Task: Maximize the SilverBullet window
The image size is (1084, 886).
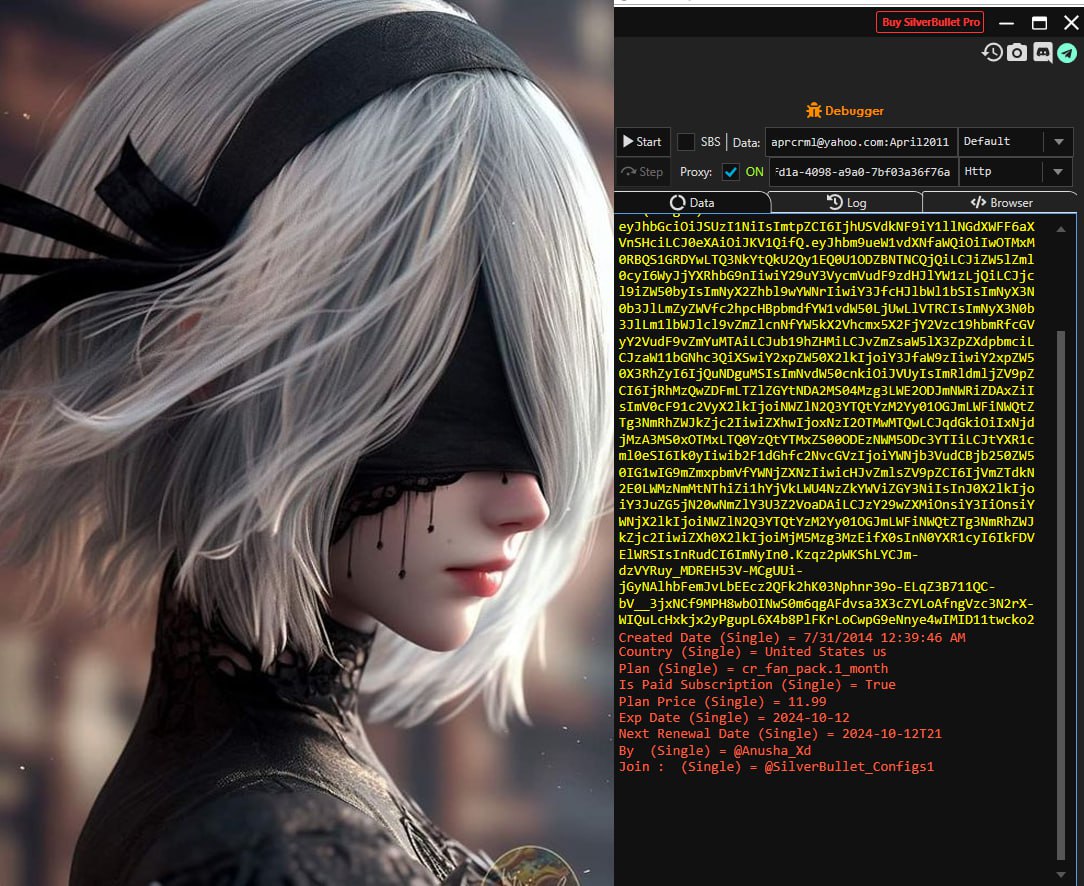Action: (1039, 22)
